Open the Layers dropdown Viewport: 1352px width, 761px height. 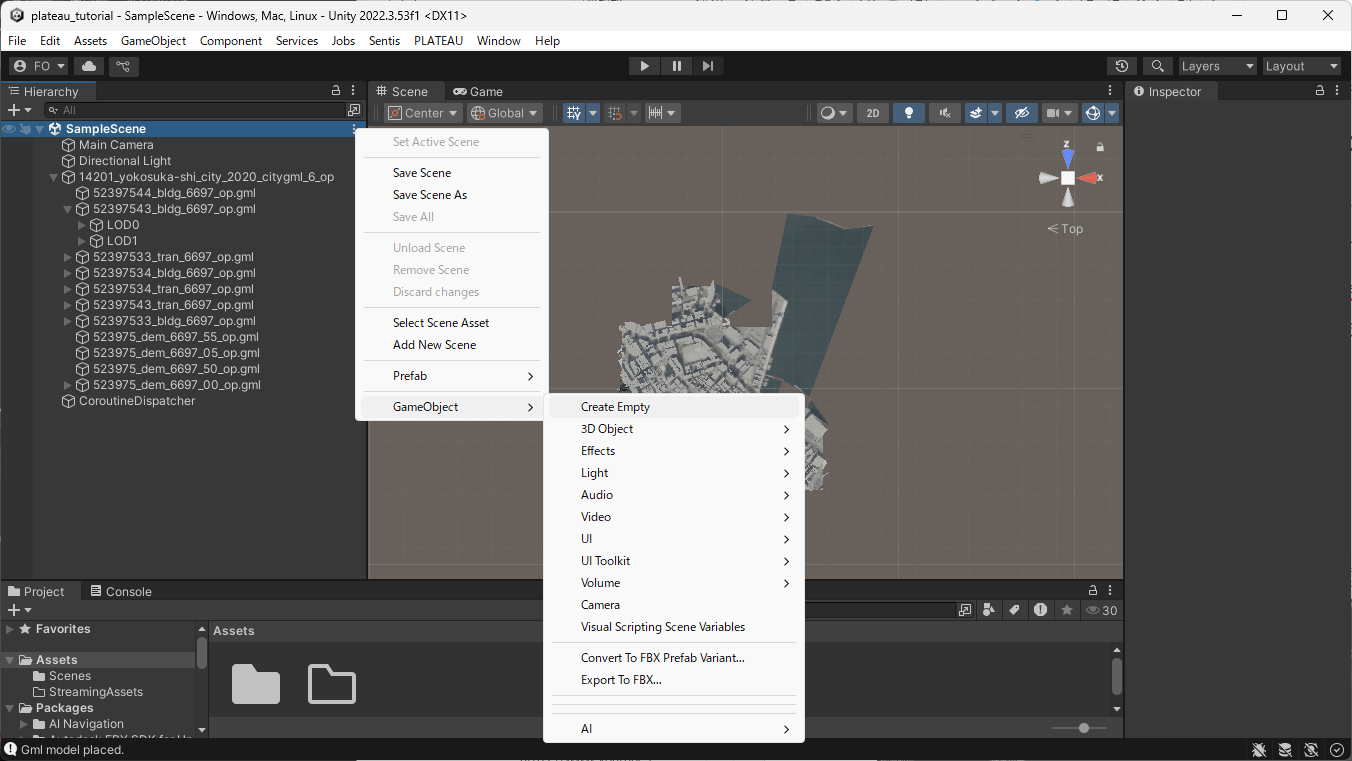tap(1217, 66)
